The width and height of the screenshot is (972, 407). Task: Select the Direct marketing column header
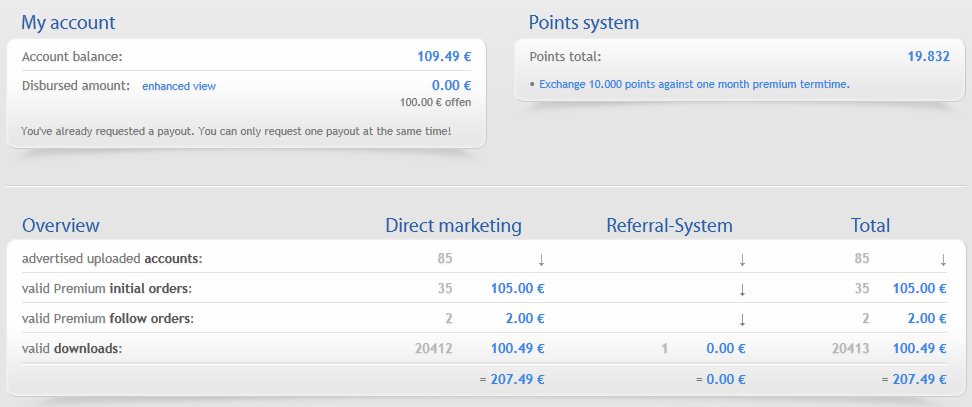click(x=453, y=225)
